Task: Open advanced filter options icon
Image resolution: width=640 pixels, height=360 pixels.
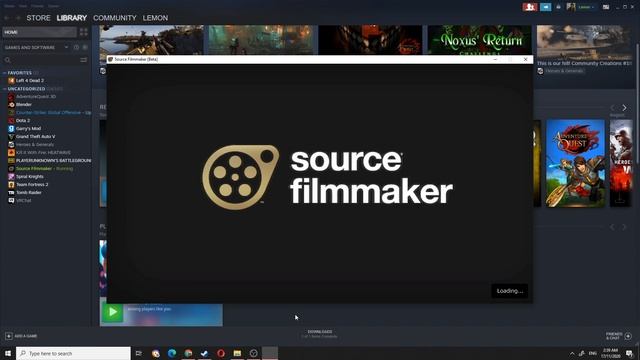Action: (x=84, y=60)
